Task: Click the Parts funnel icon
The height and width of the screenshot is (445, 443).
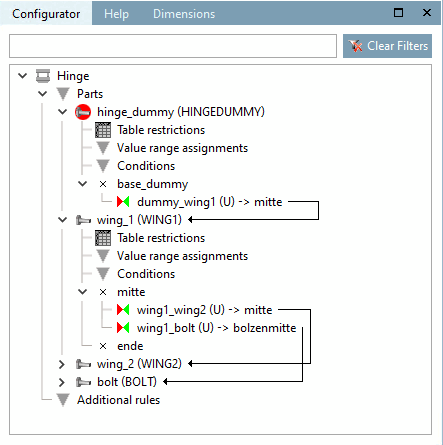Action: point(63,94)
